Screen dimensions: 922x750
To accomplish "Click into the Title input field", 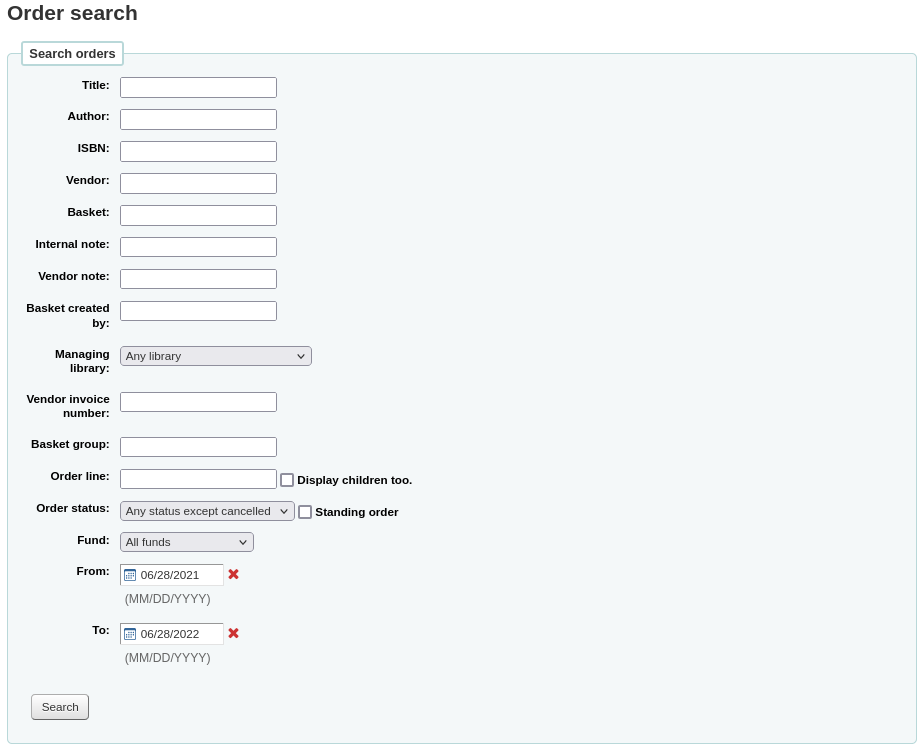I will click(x=198, y=87).
